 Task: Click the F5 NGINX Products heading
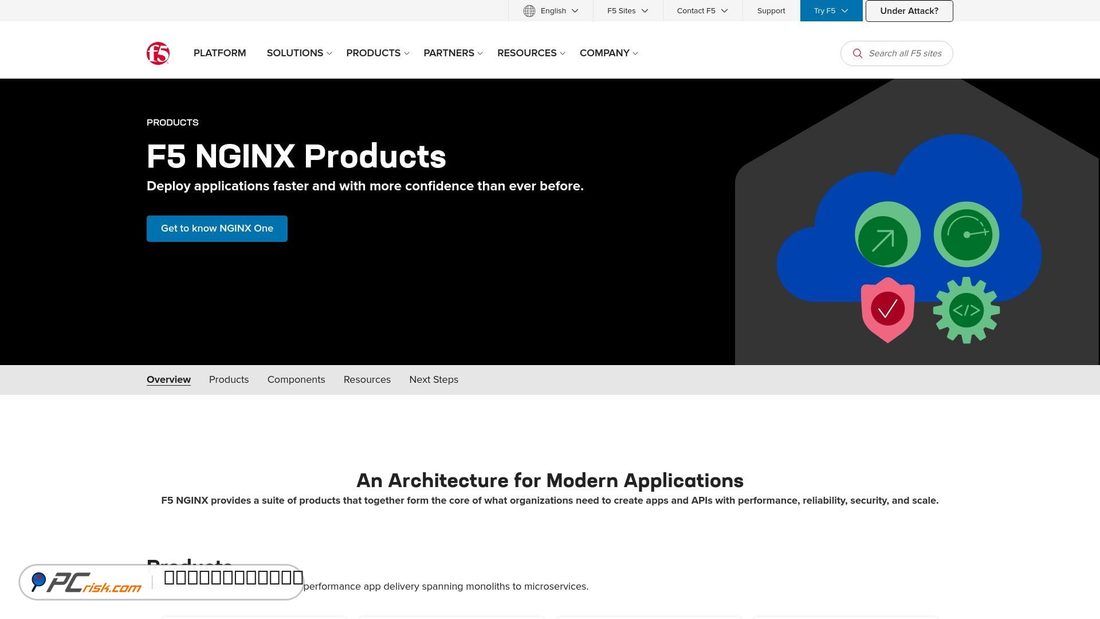pyautogui.click(x=296, y=156)
